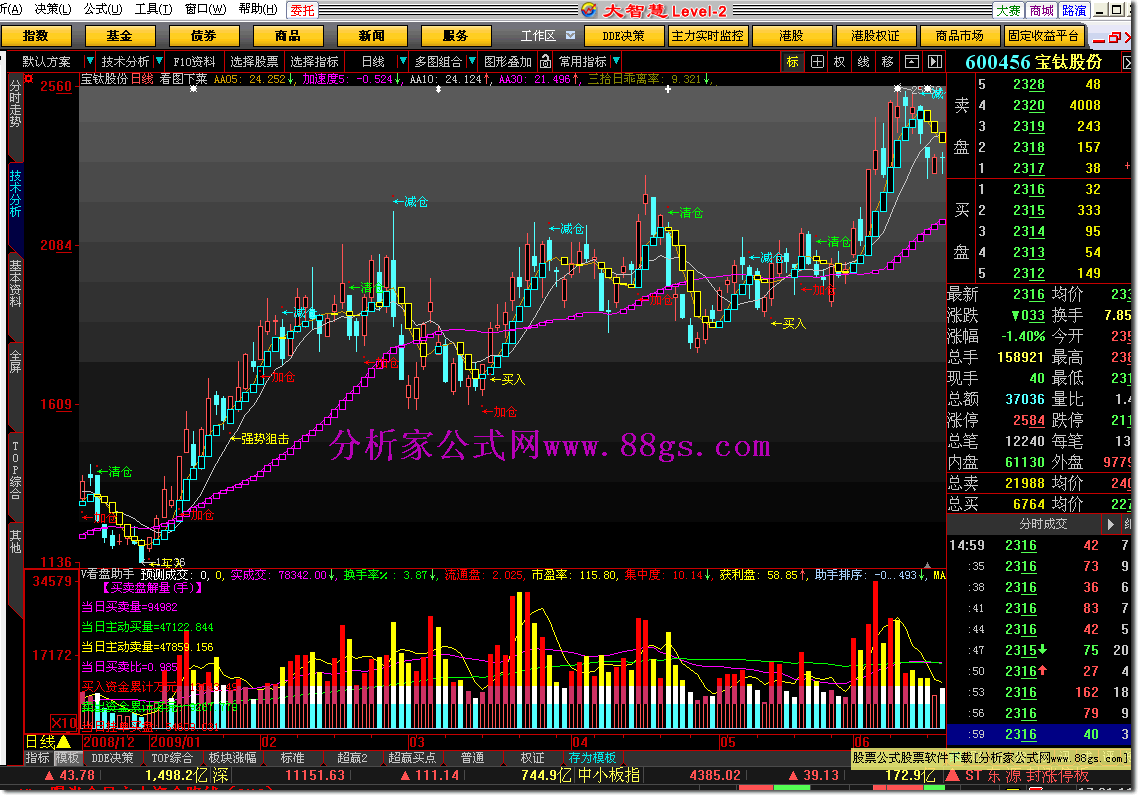Screen dimensions: 1141x797
Task: Click the window layout icon in toolbar
Action: click(911, 62)
